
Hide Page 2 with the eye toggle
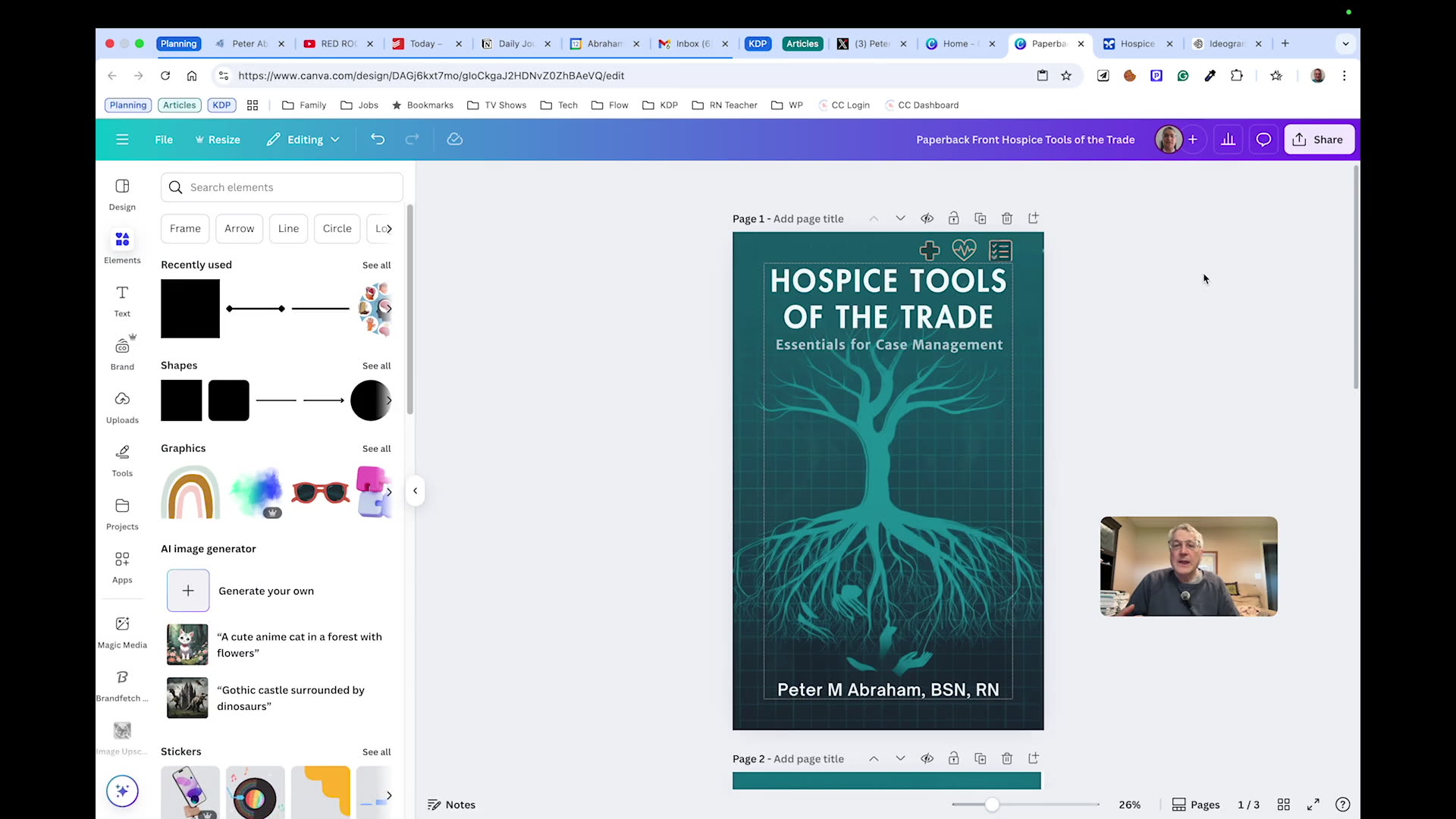point(927,758)
